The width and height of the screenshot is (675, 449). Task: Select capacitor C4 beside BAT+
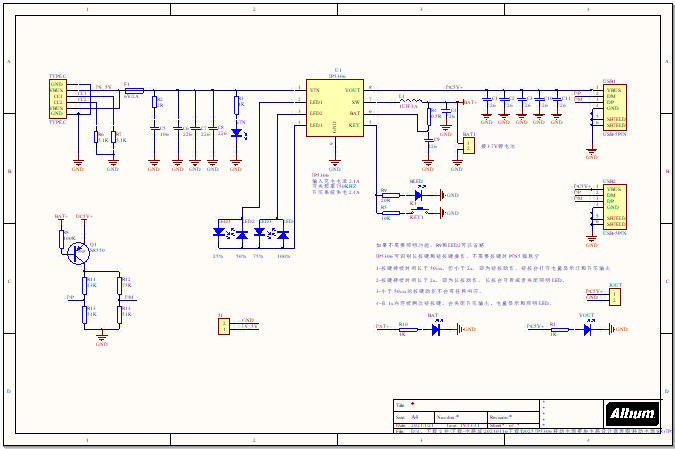coord(446,111)
